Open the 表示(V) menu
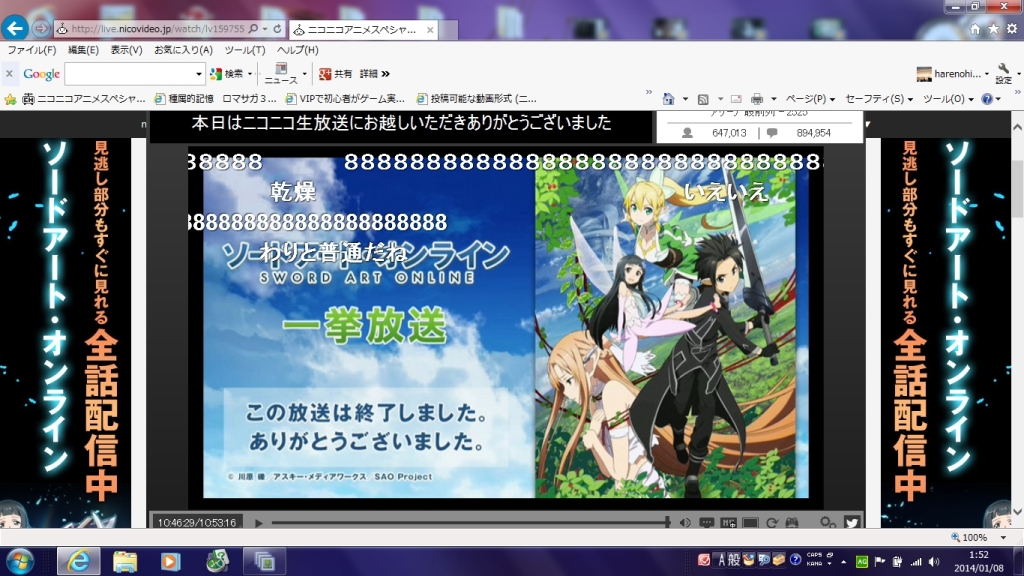 coord(126,50)
